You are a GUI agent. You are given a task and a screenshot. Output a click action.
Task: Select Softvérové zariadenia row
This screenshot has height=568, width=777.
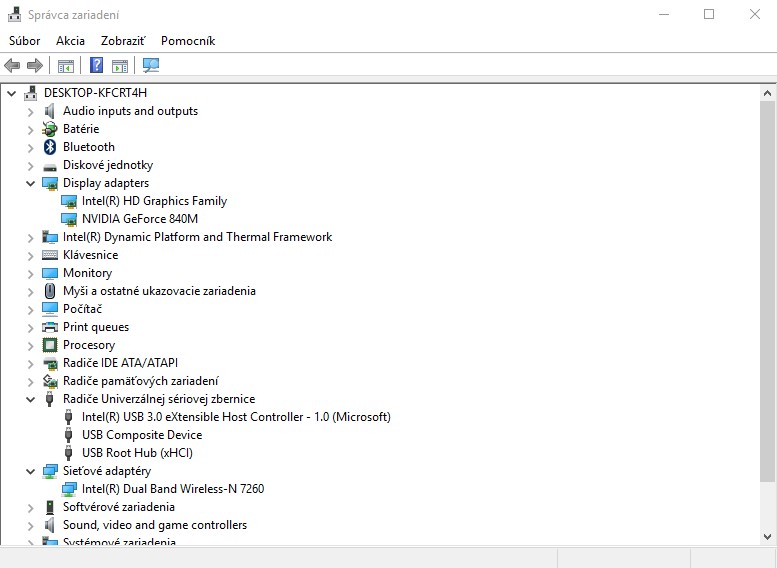(119, 507)
